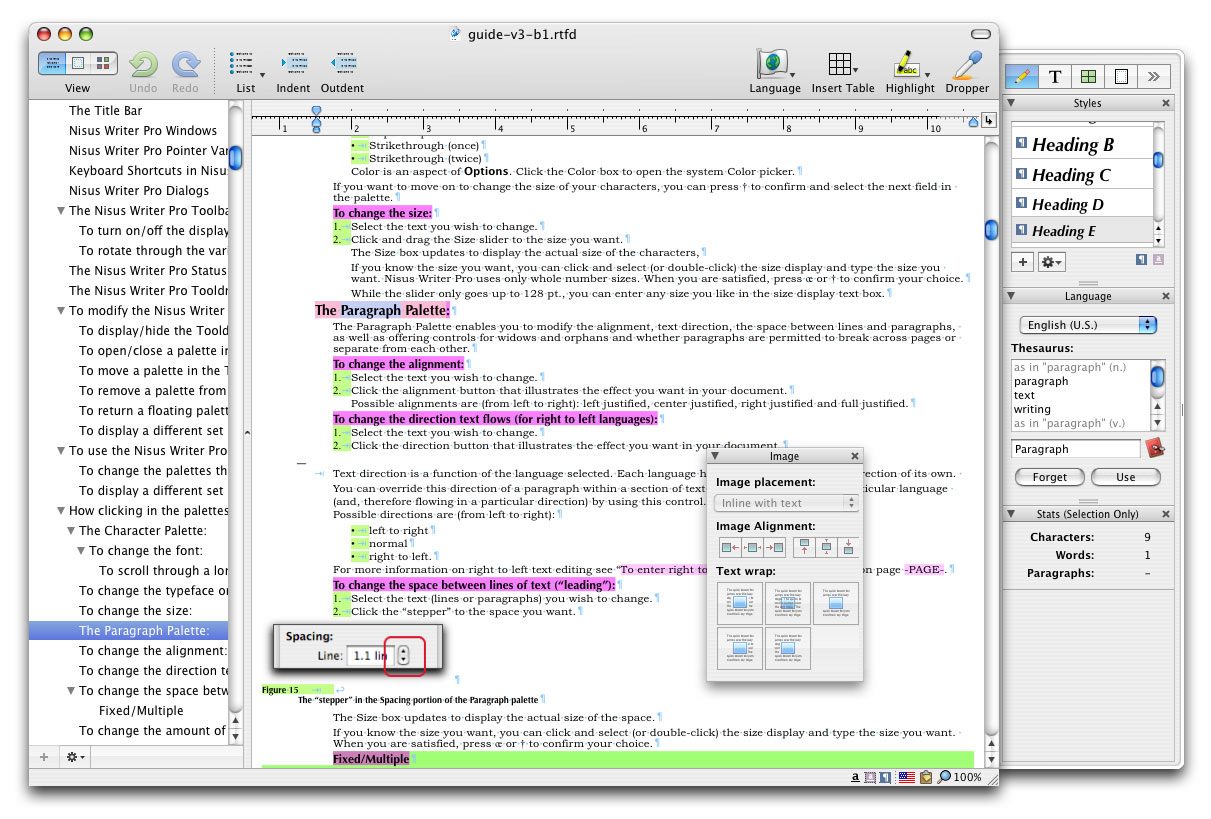This screenshot has width=1211, height=819.
Task: Close the floating Image palette
Action: coord(855,456)
